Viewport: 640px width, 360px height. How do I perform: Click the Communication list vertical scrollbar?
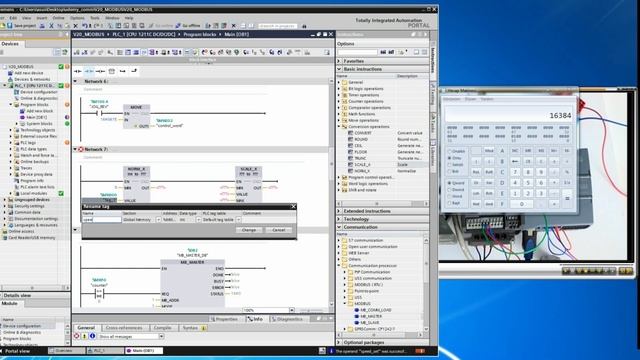point(426,284)
